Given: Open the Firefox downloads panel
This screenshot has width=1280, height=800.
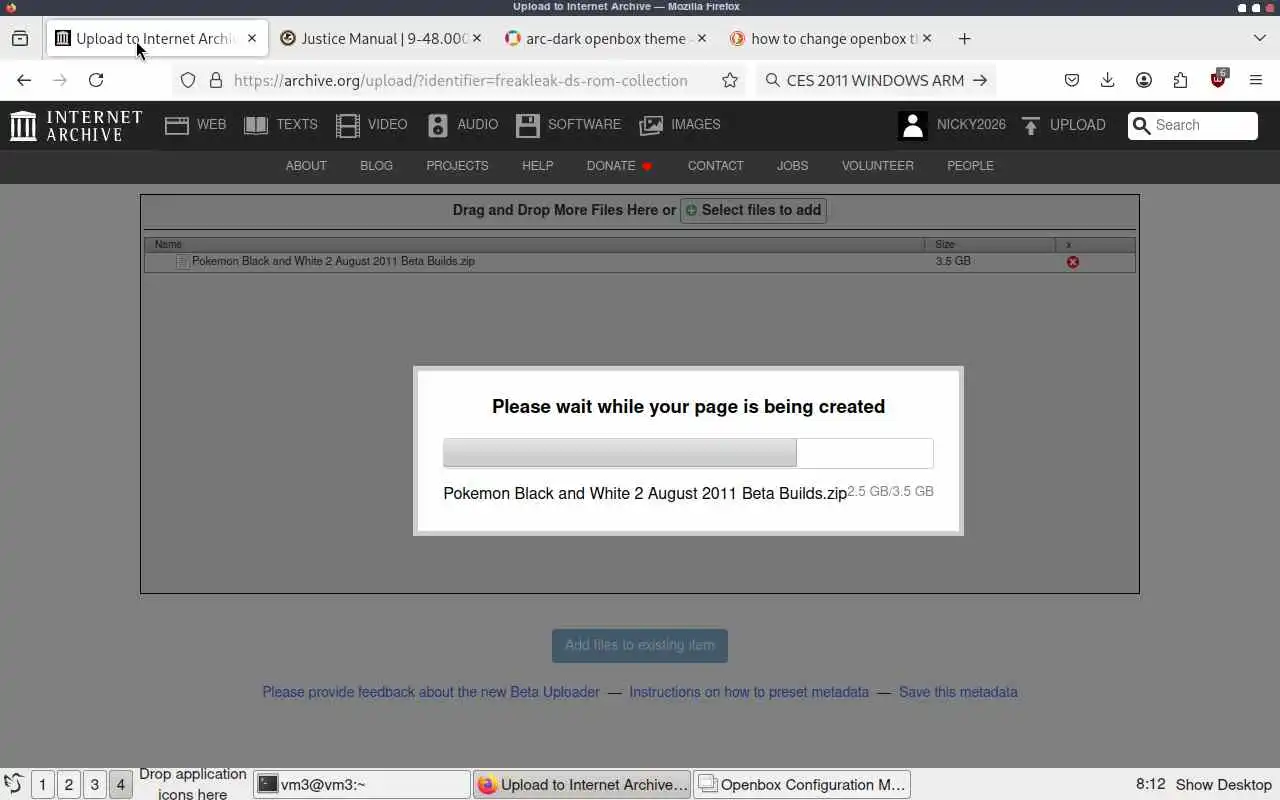Looking at the screenshot, I should click(1107, 80).
